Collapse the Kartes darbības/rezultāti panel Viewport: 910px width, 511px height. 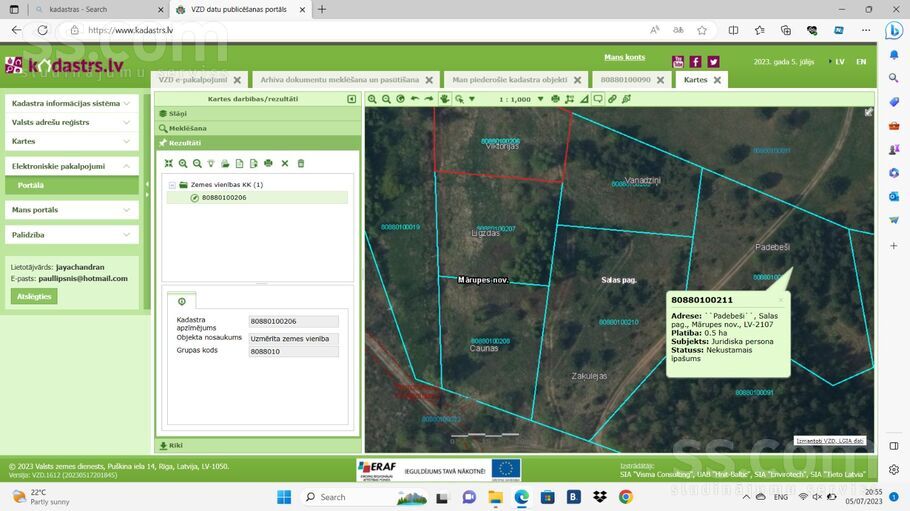click(351, 99)
